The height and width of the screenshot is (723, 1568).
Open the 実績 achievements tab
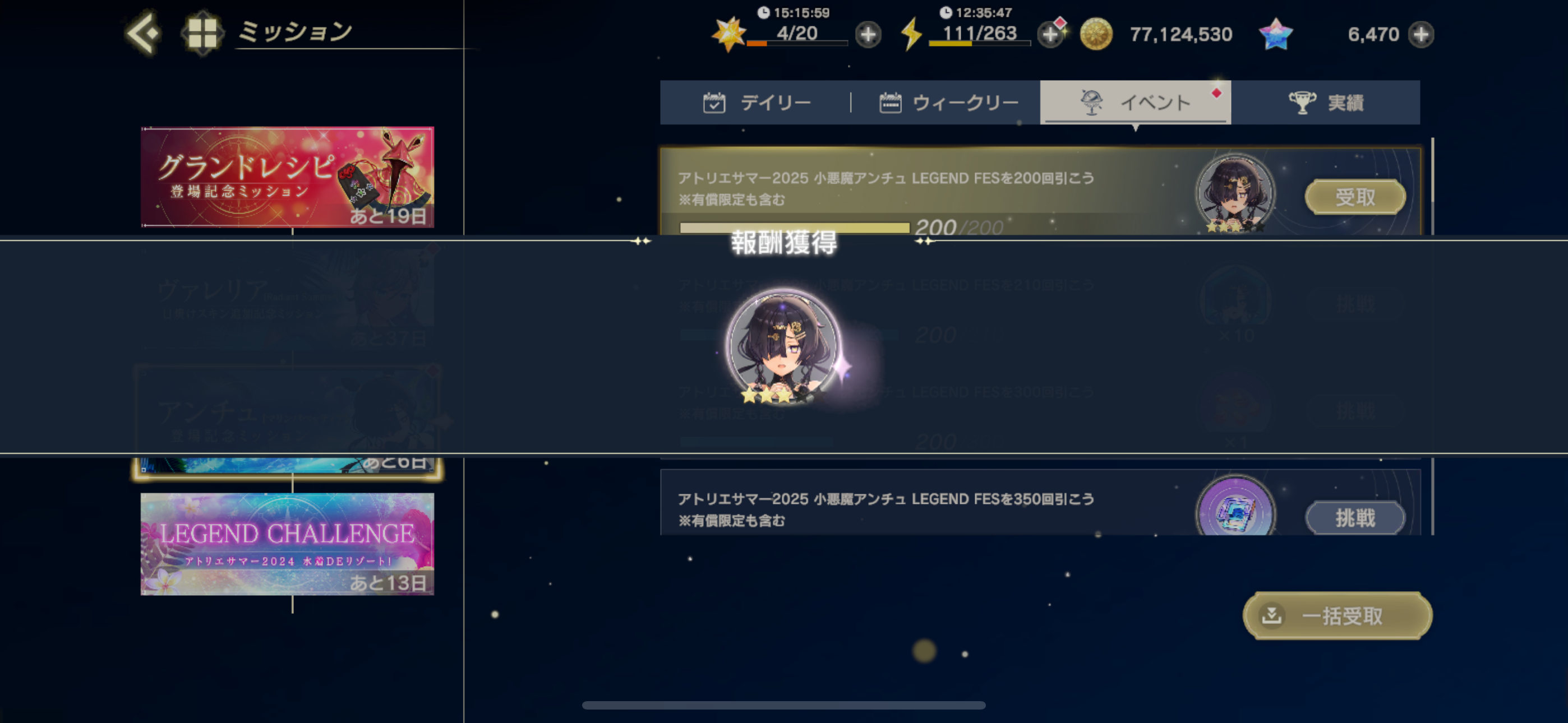[x=1326, y=102]
